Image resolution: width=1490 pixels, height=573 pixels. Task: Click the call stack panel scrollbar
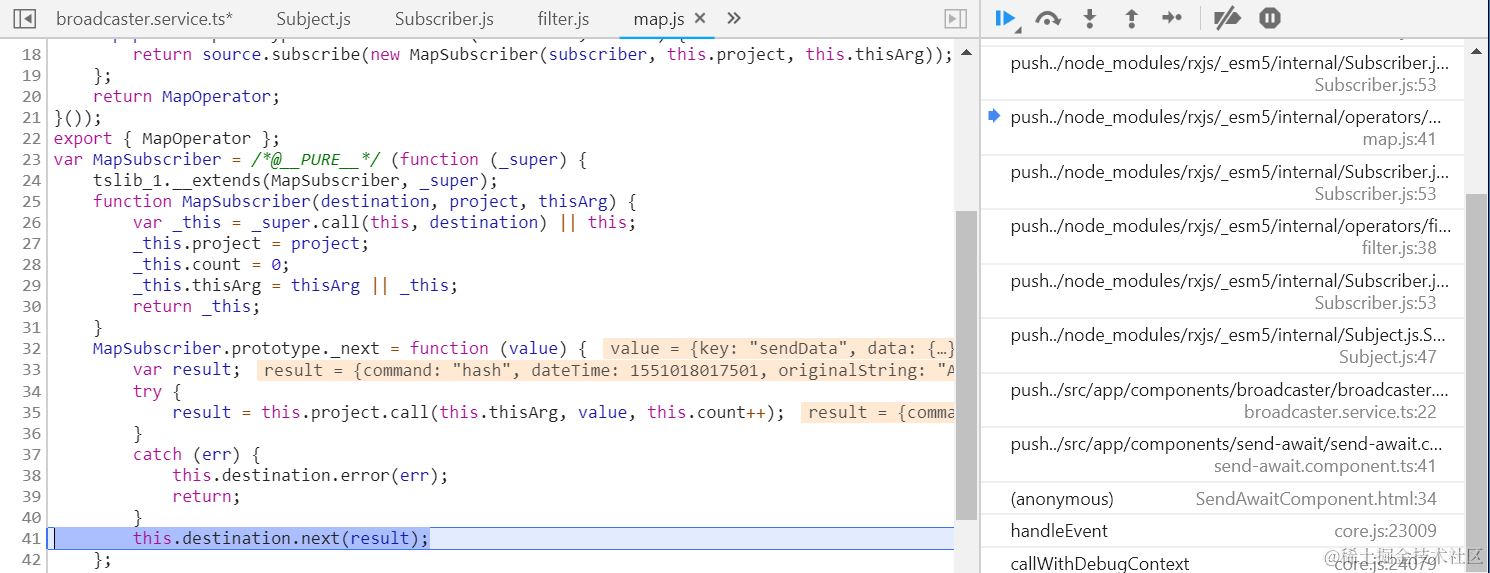point(1476,380)
